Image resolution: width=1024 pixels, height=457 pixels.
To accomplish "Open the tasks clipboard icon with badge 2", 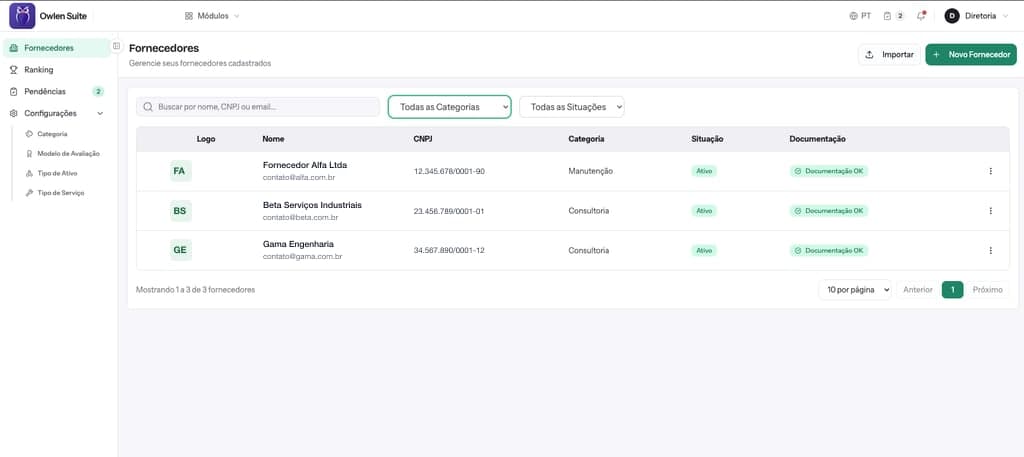I will point(893,16).
